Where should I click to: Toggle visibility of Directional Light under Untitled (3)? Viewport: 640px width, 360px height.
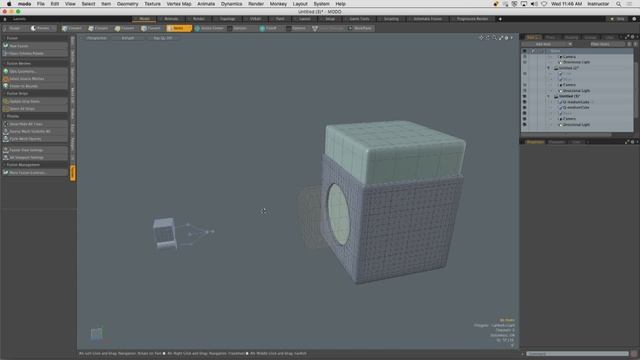pos(524,125)
